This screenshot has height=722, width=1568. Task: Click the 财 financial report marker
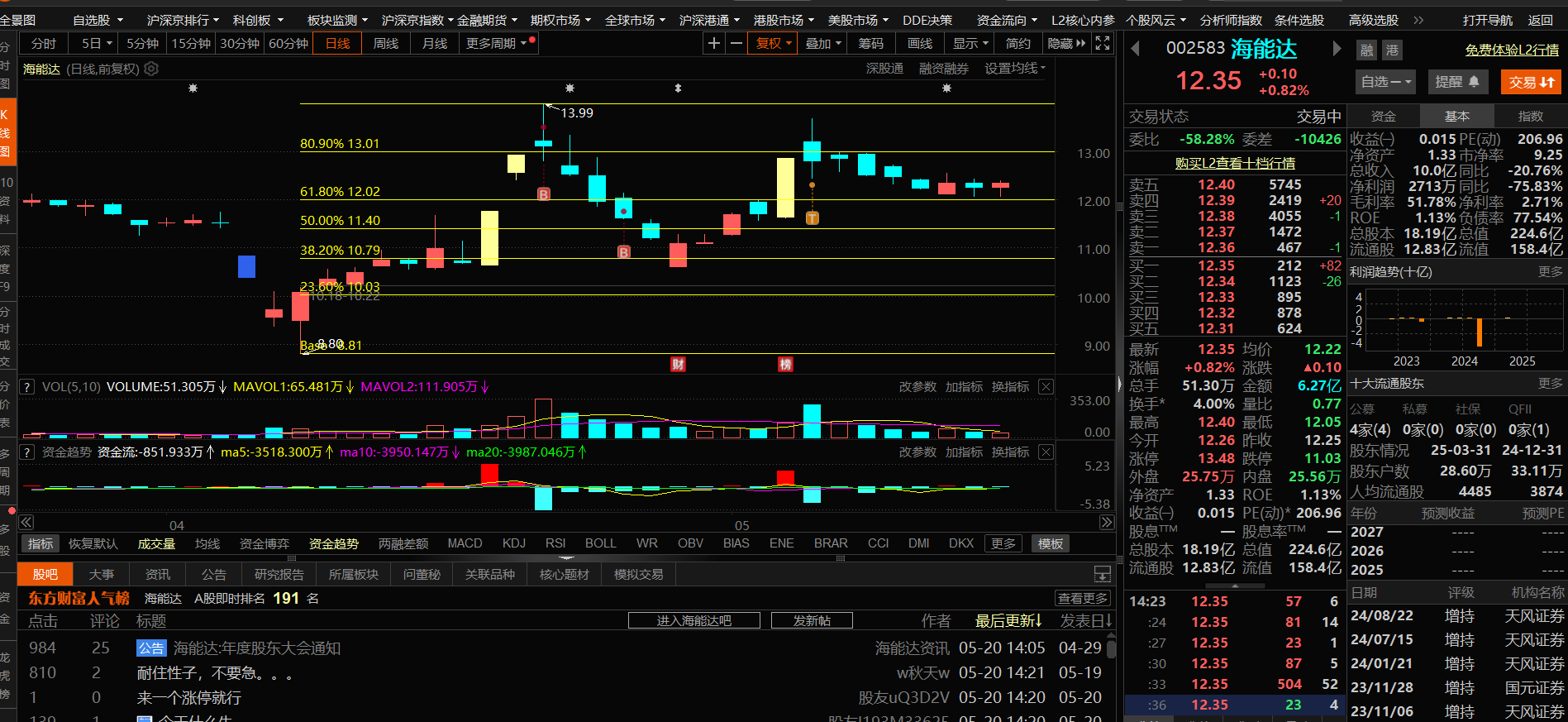[x=678, y=365]
